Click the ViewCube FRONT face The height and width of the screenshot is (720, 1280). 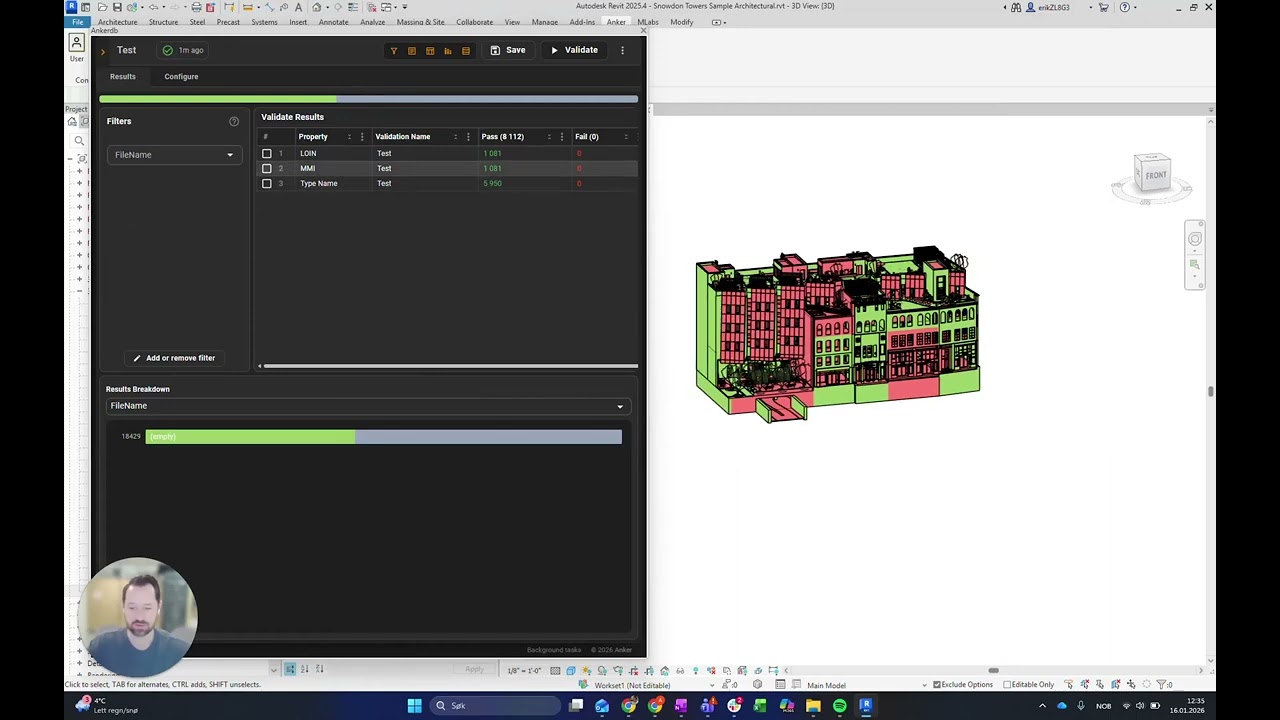[1155, 175]
